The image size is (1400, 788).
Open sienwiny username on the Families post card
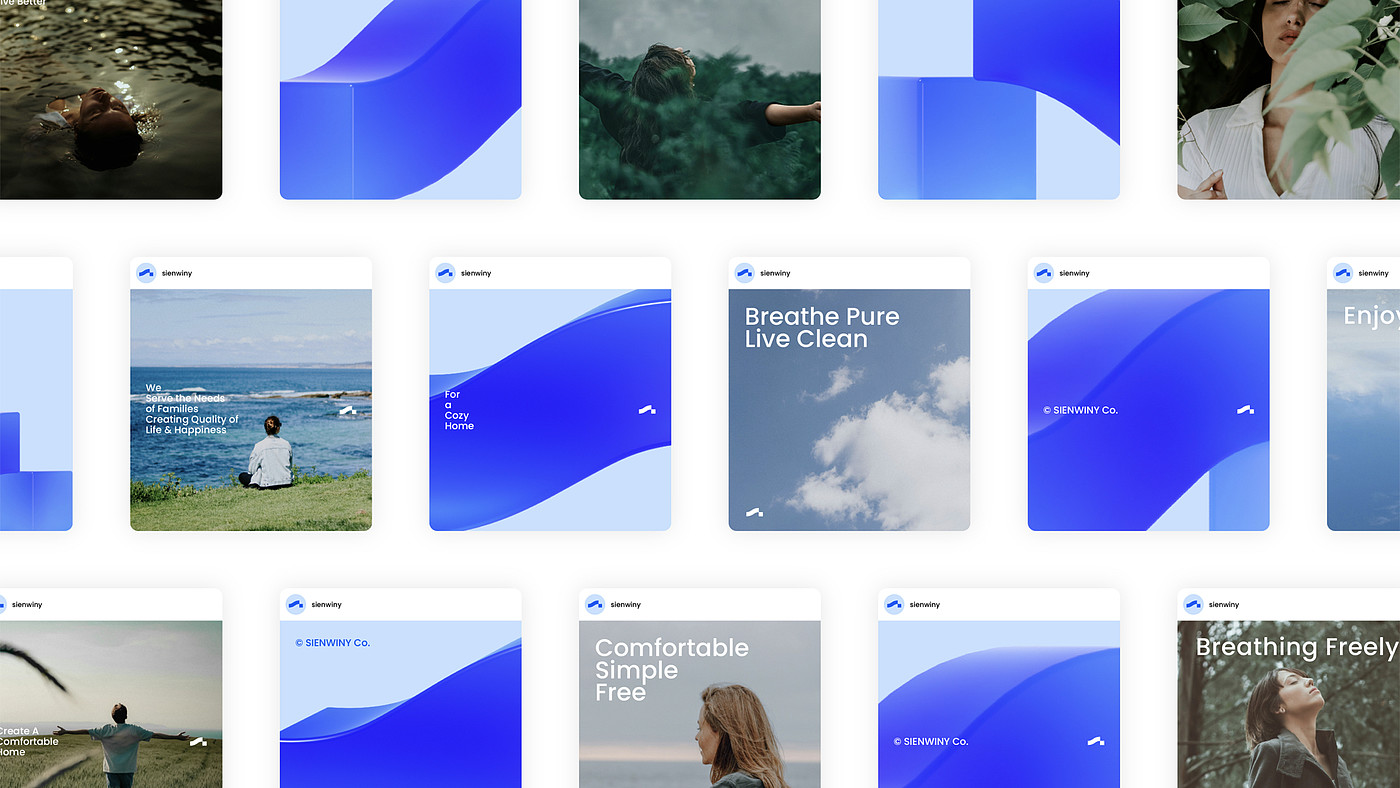[177, 273]
